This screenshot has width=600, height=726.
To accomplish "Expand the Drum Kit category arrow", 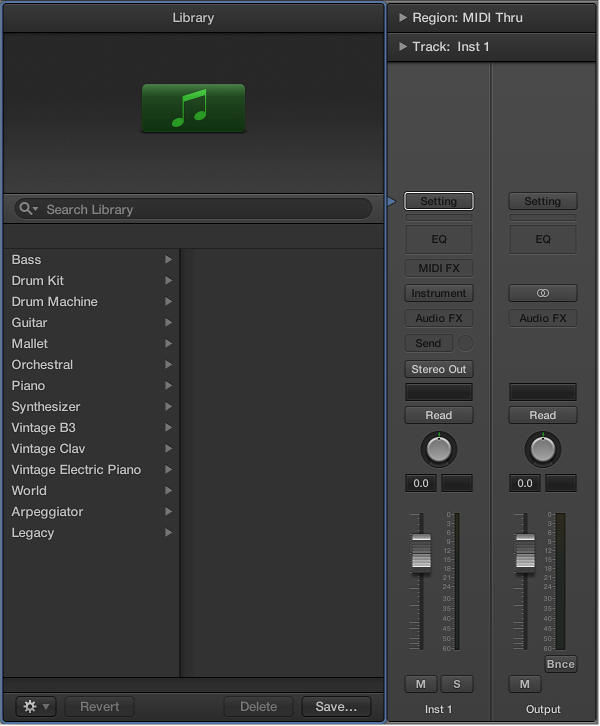I will (x=169, y=281).
